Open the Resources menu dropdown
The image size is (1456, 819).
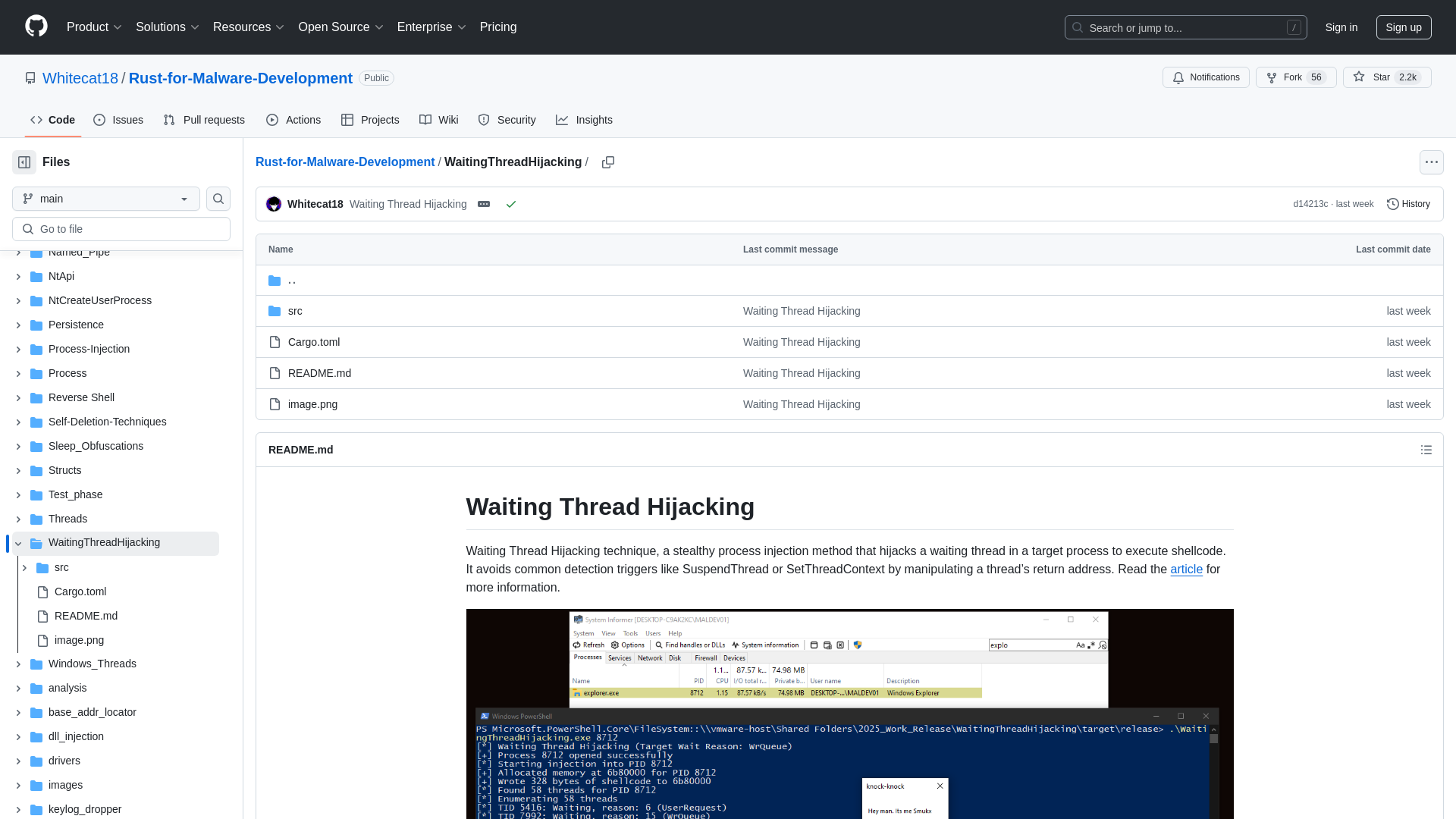(249, 27)
